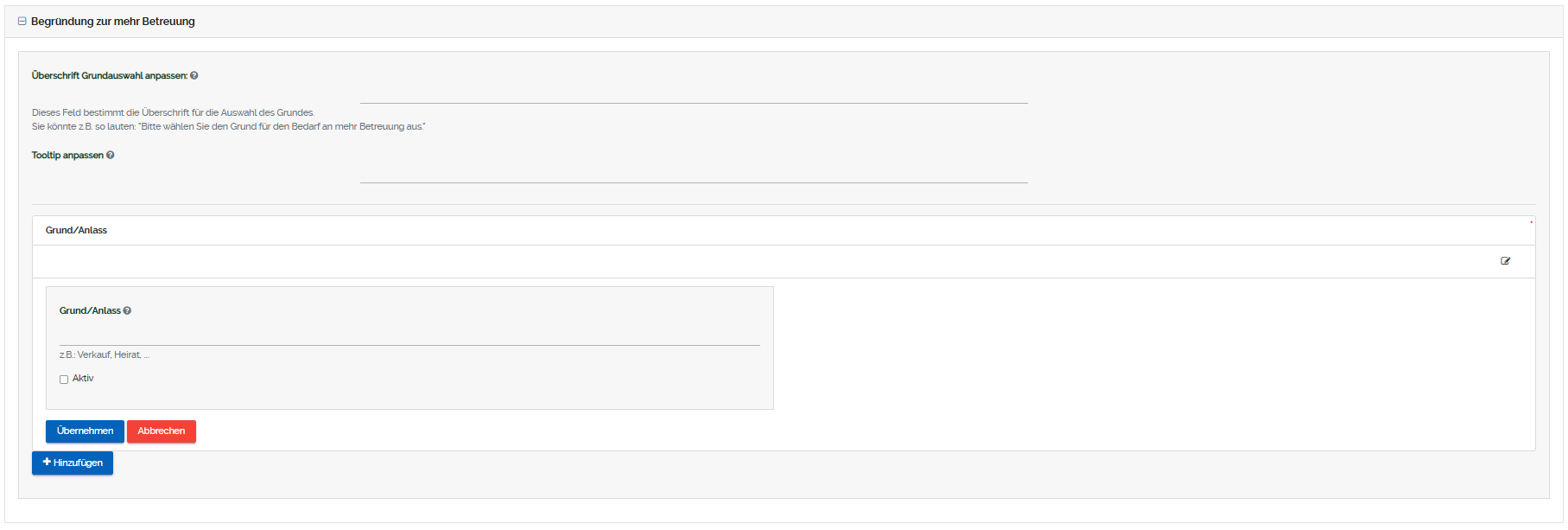1568x530 pixels.
Task: Click the edit pencil icon in Grund/Anlass row
Action: [x=1506, y=260]
